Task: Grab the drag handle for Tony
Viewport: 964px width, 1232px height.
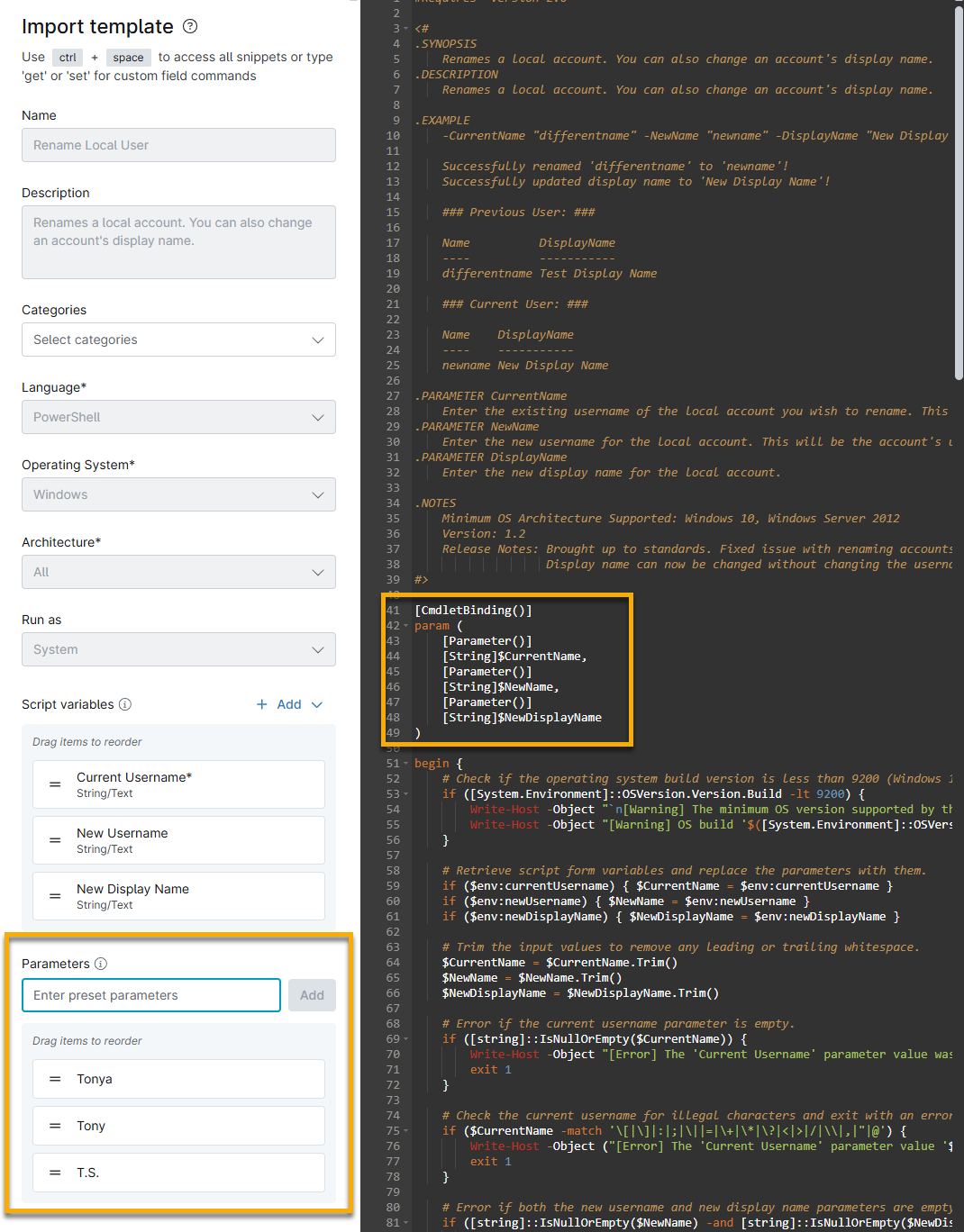Action: click(55, 1126)
